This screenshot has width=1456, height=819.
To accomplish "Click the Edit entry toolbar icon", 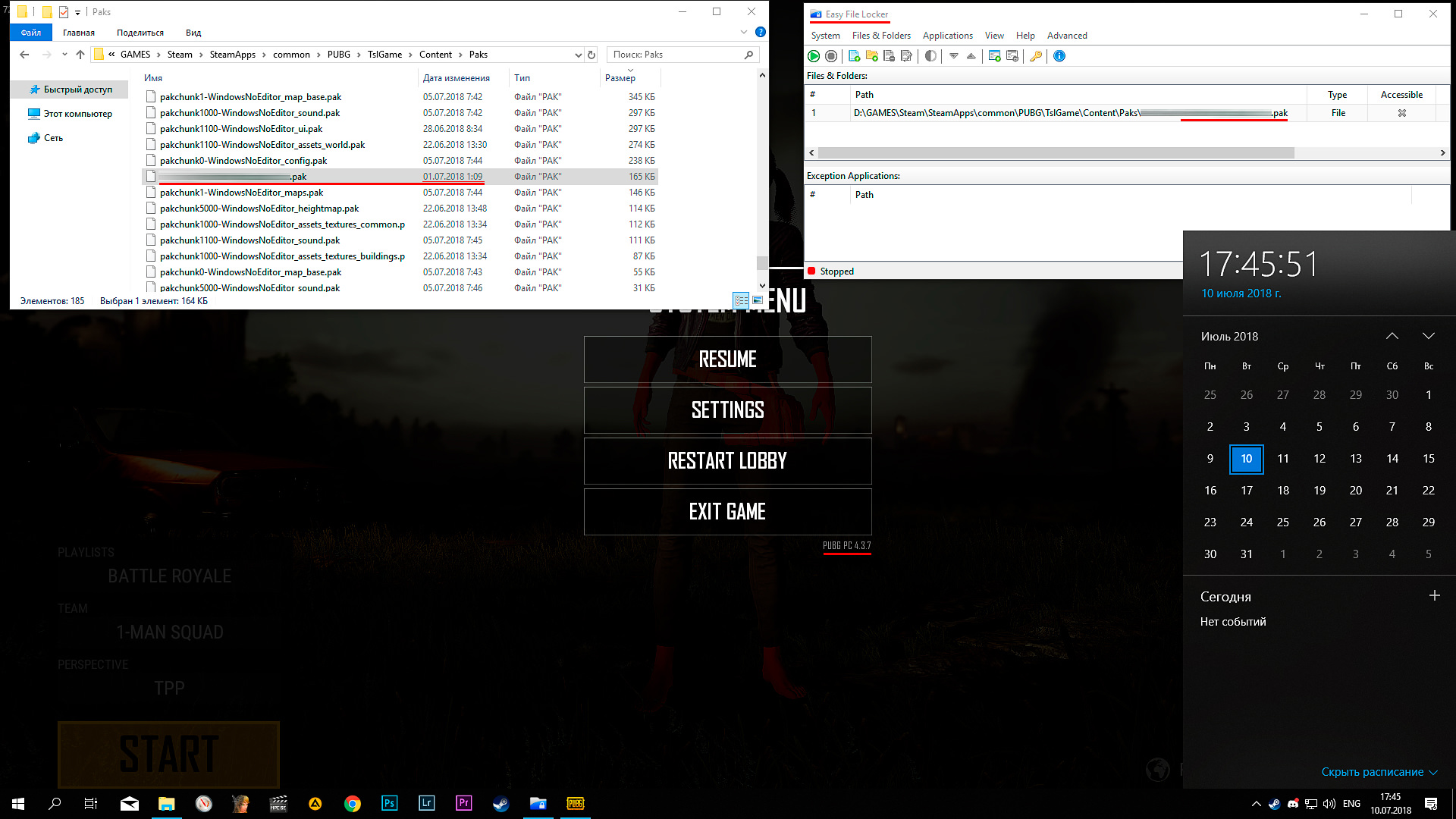I will click(906, 56).
